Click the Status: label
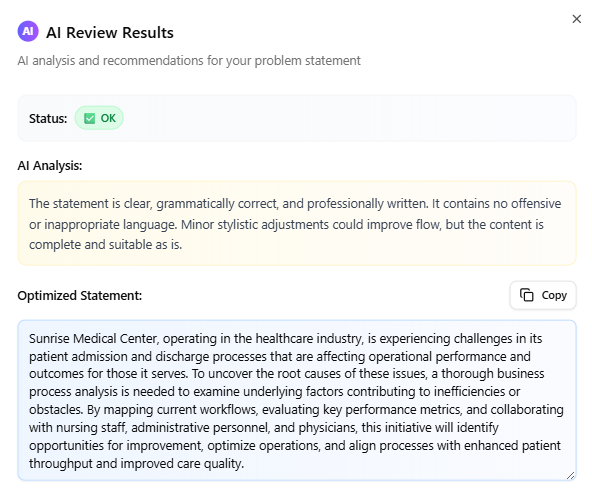 pos(48,119)
